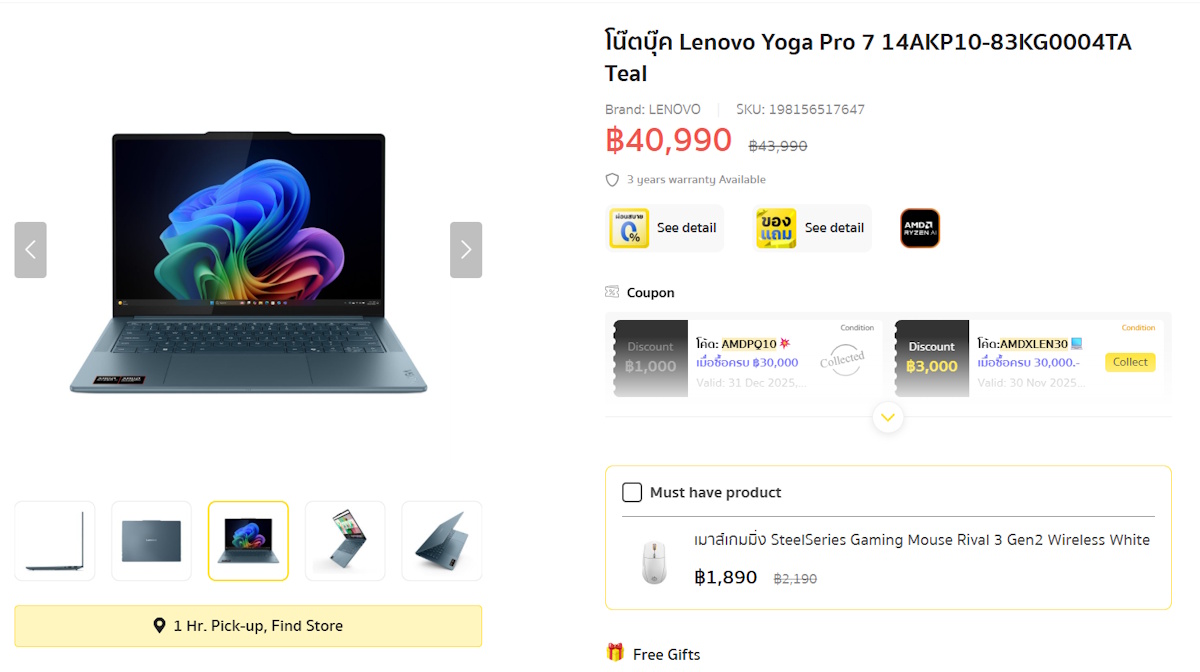
Task: Click the Free Gifts present icon
Action: click(x=615, y=653)
